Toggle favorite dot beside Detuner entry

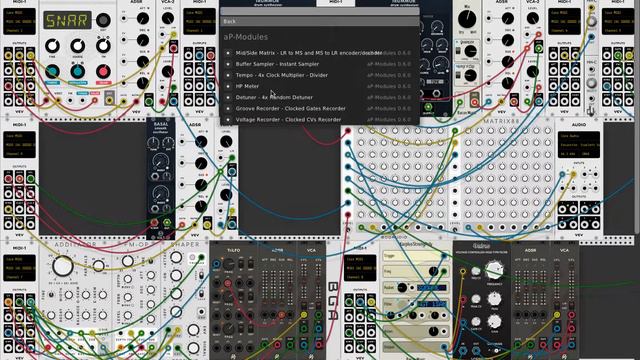coord(228,97)
